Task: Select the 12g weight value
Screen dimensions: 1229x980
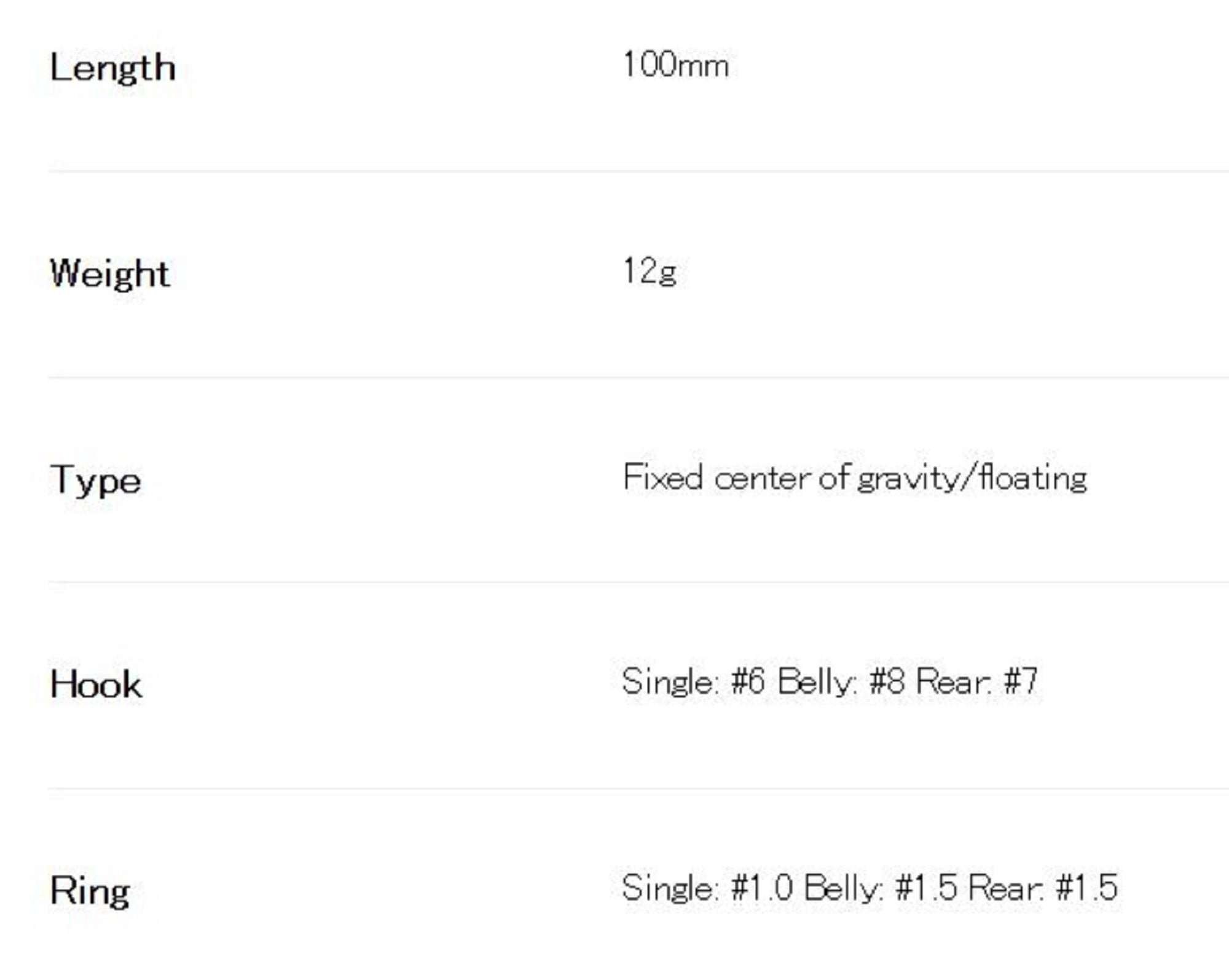Action: [x=650, y=271]
